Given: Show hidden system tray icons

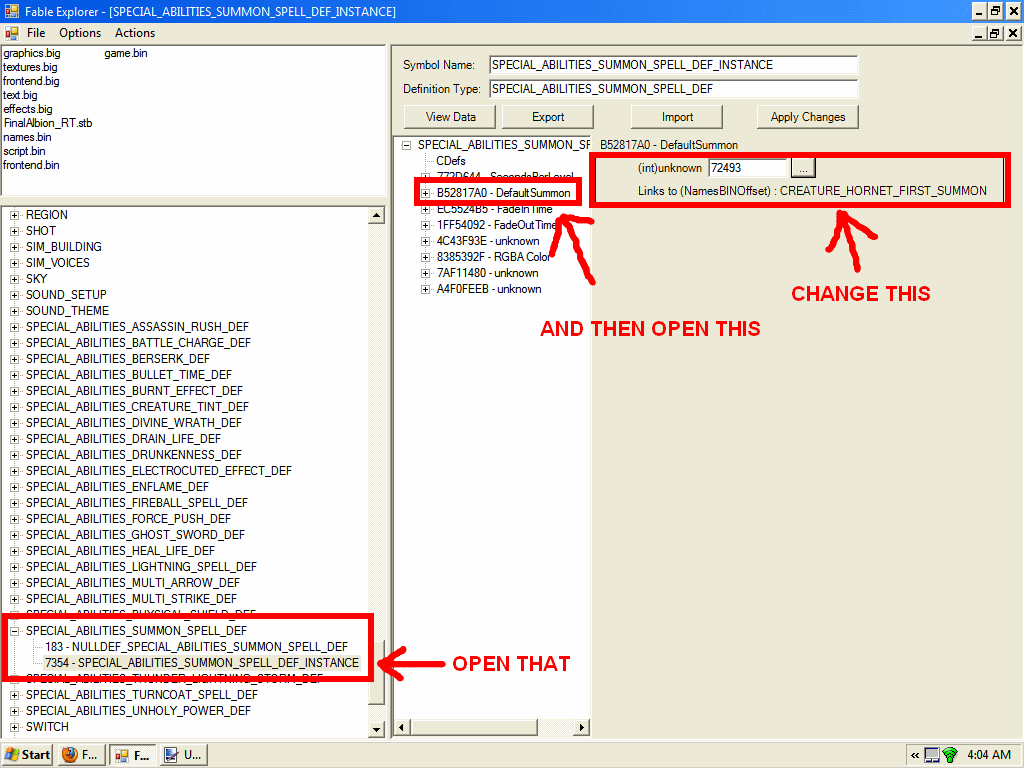Looking at the screenshot, I should pyautogui.click(x=914, y=755).
